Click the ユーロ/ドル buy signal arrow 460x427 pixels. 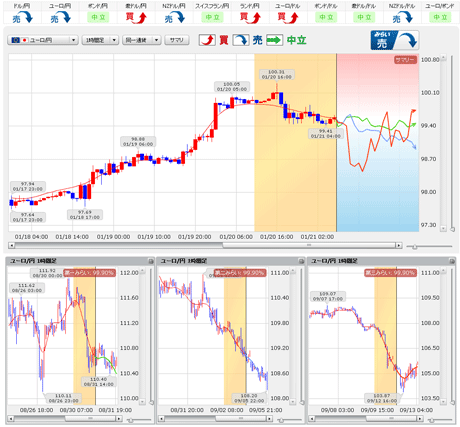(288, 17)
